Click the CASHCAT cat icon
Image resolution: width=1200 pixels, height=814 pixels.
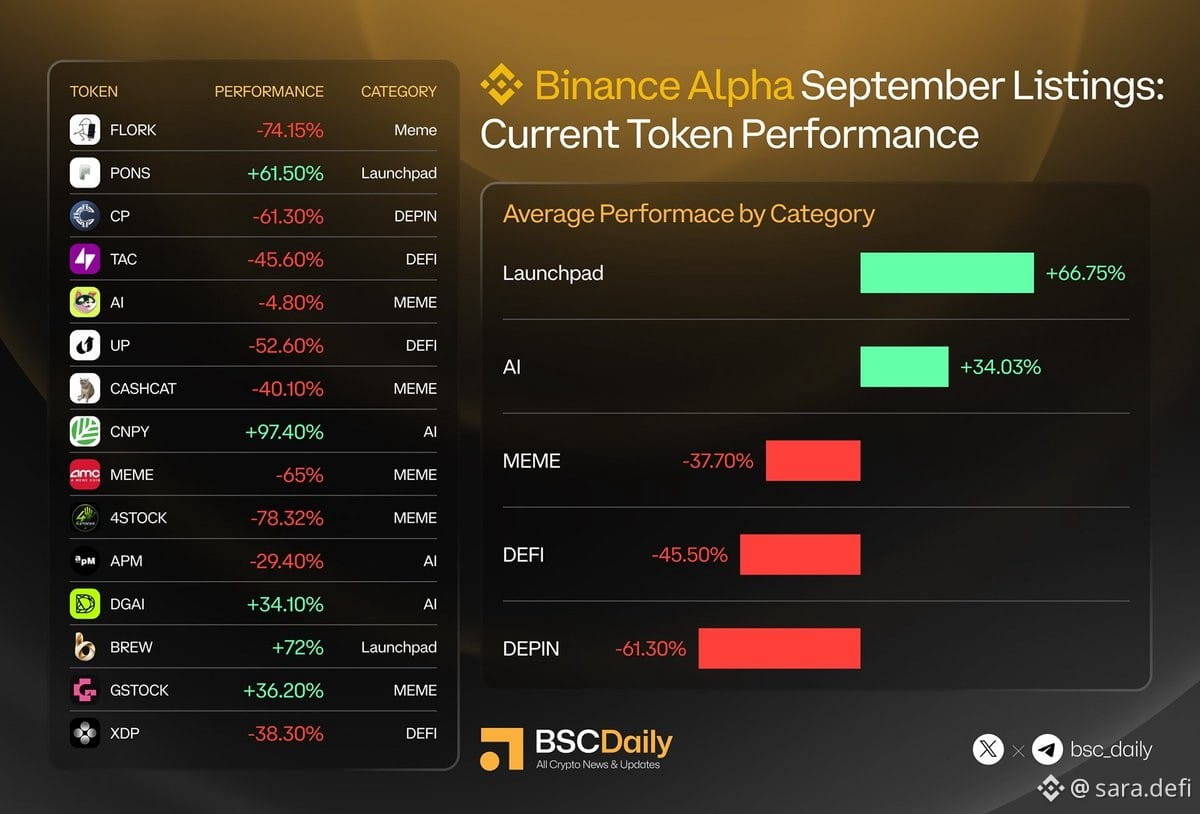85,388
